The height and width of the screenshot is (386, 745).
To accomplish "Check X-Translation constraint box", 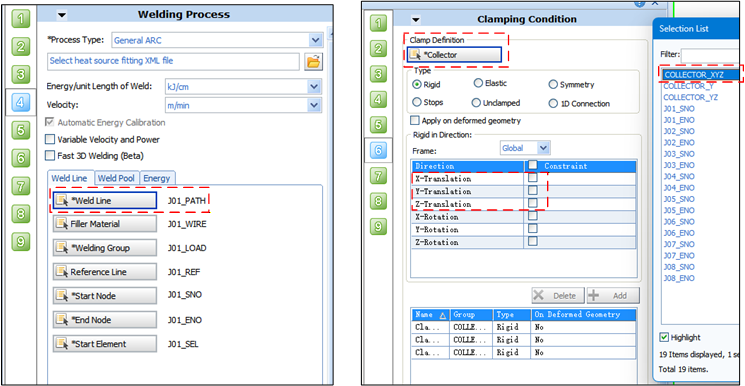I will point(533,178).
